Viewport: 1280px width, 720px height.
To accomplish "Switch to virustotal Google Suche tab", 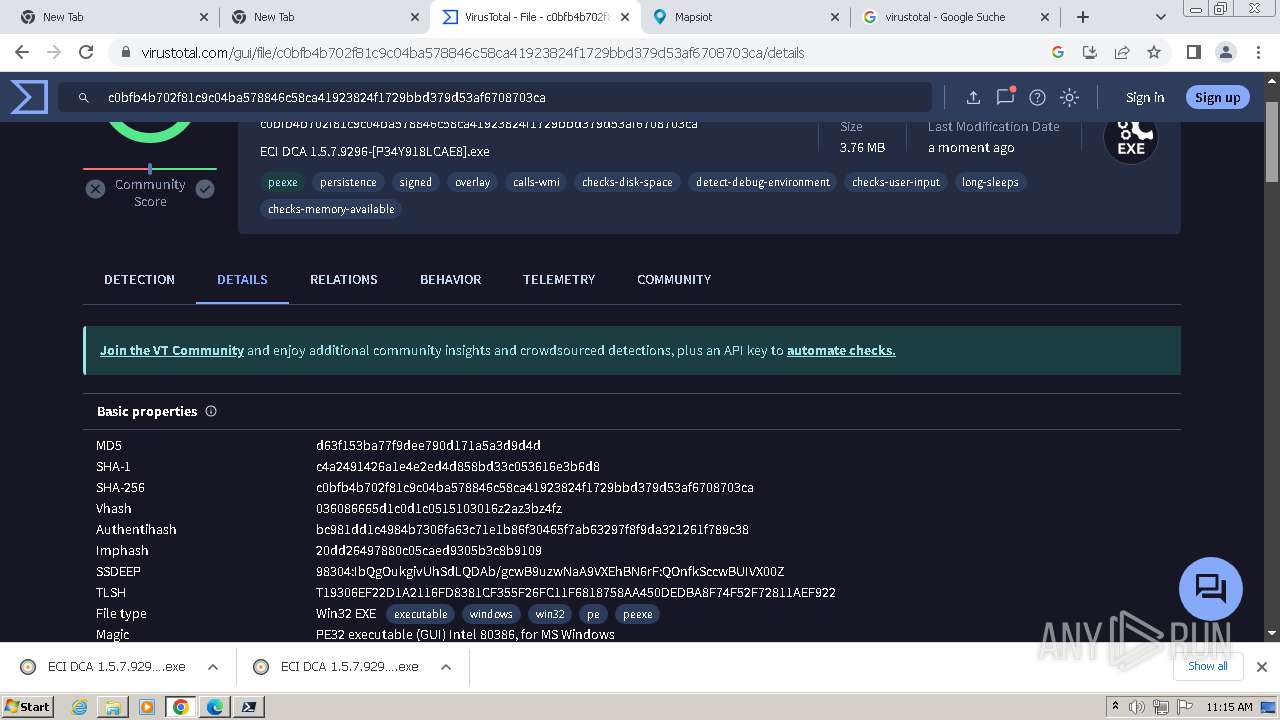I will pyautogui.click(x=955, y=17).
